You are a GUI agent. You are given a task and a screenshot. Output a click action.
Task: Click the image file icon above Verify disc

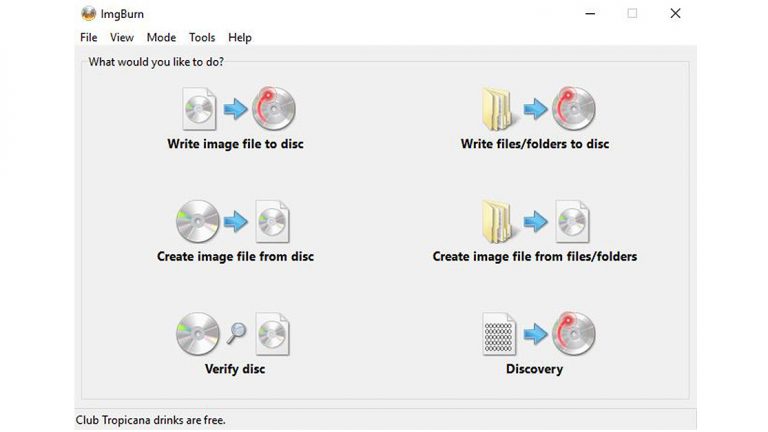272,334
